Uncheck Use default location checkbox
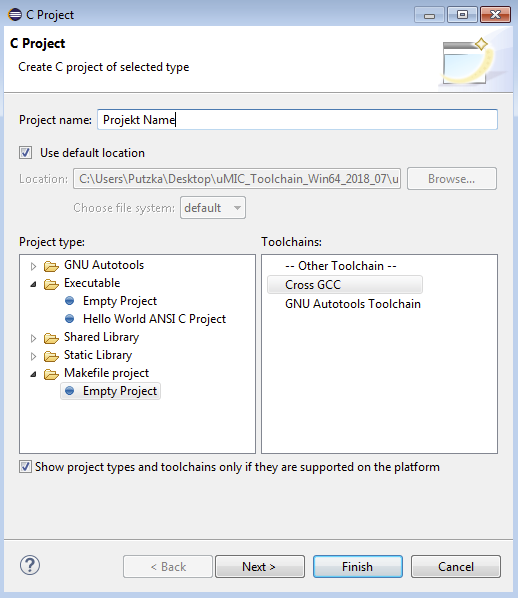 click(x=26, y=153)
